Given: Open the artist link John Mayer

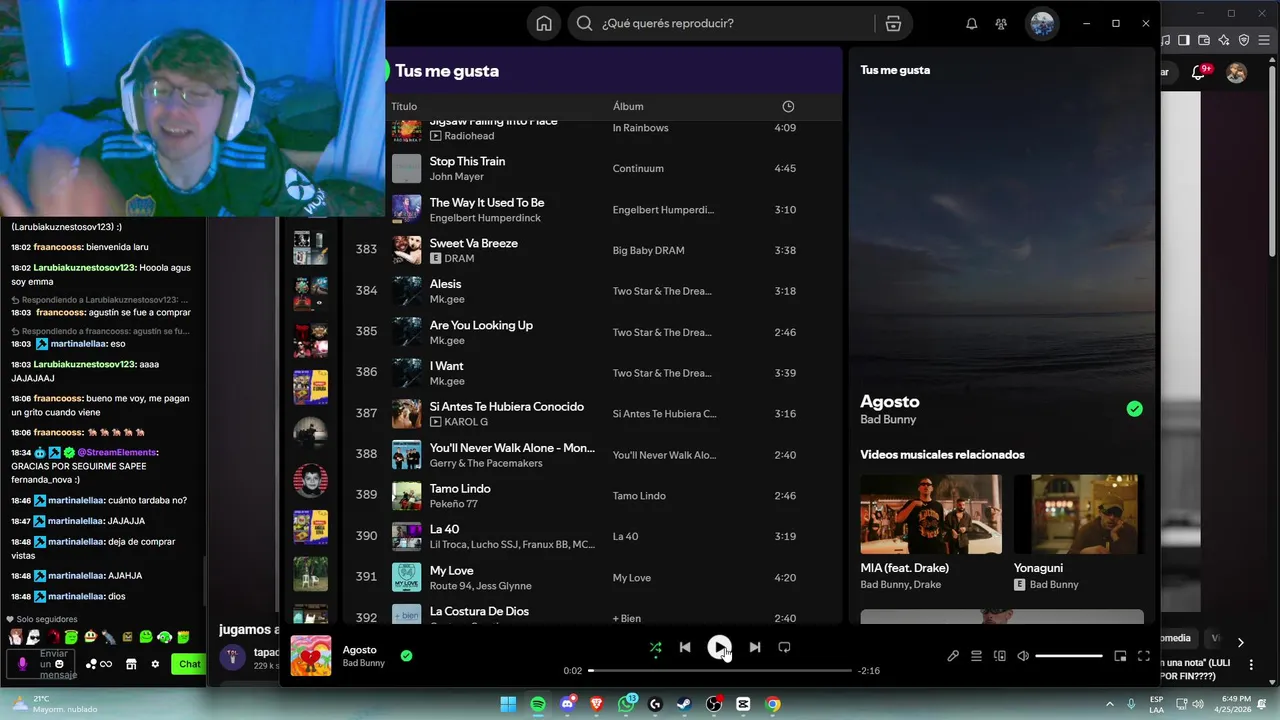Looking at the screenshot, I should point(457,177).
